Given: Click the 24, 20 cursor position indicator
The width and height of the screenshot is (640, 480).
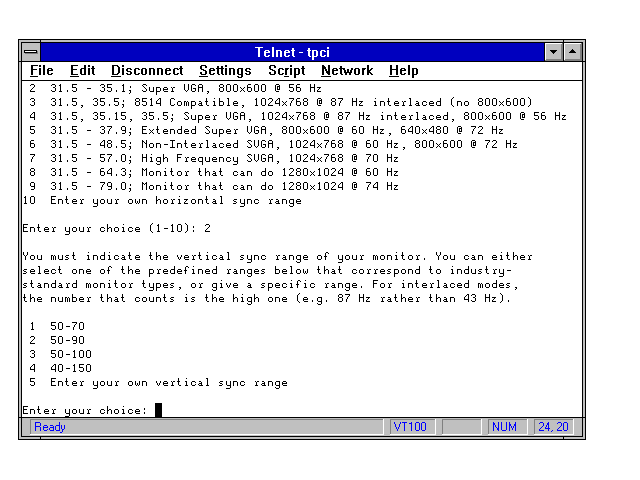Looking at the screenshot, I should pos(553,427).
